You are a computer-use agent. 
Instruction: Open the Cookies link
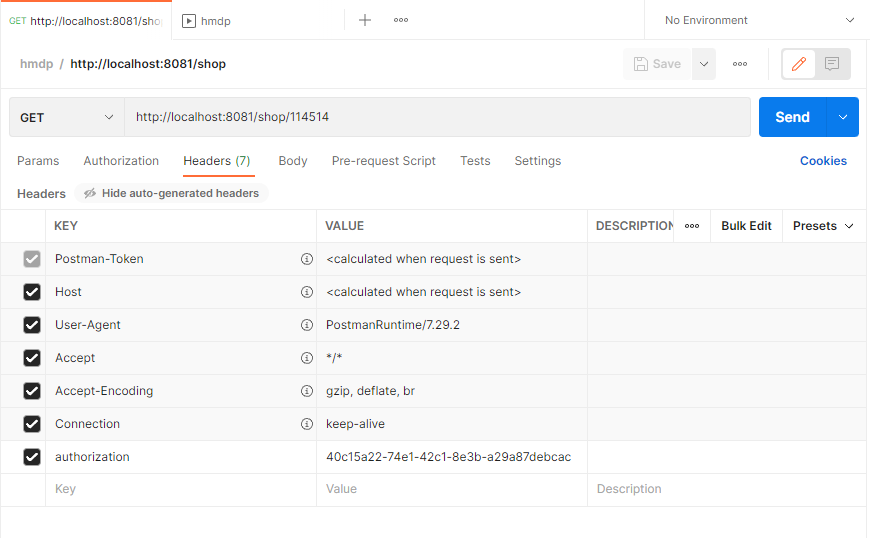coord(823,161)
